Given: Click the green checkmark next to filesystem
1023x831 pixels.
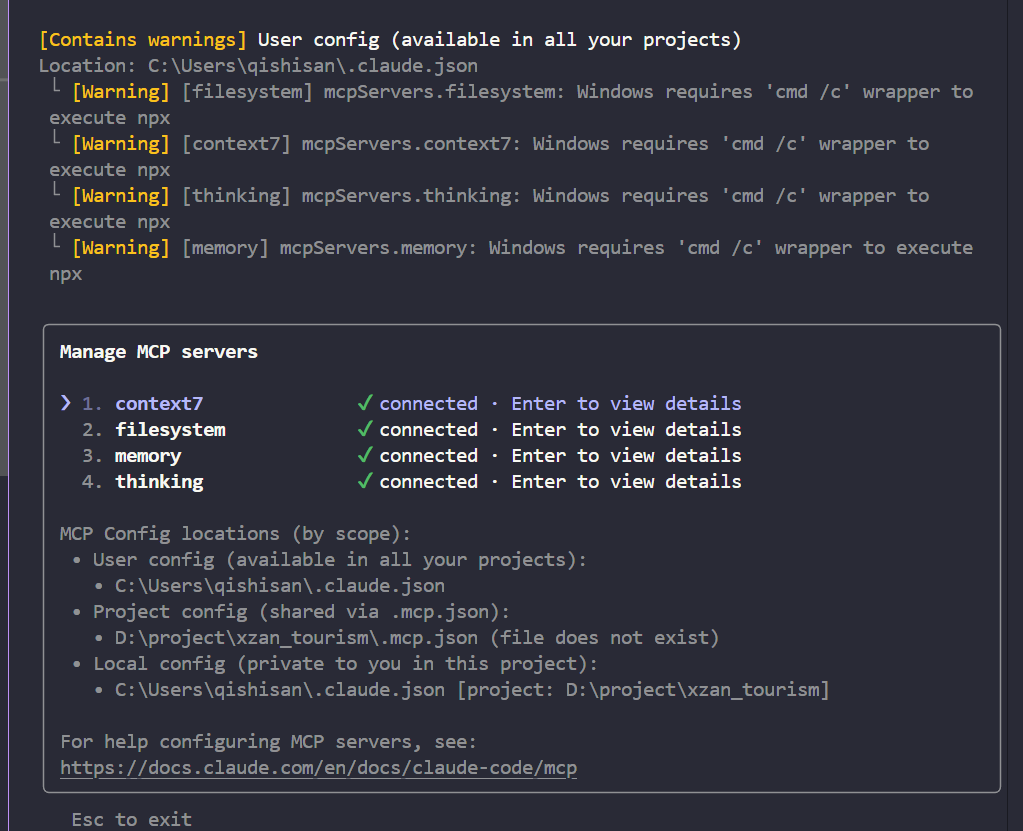Looking at the screenshot, I should coord(365,429).
